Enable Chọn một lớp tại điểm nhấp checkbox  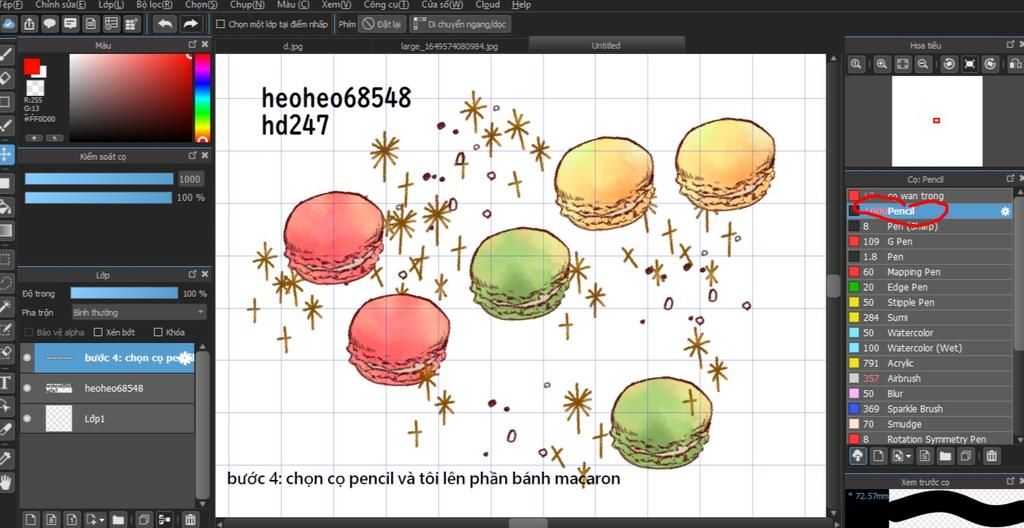[x=221, y=24]
